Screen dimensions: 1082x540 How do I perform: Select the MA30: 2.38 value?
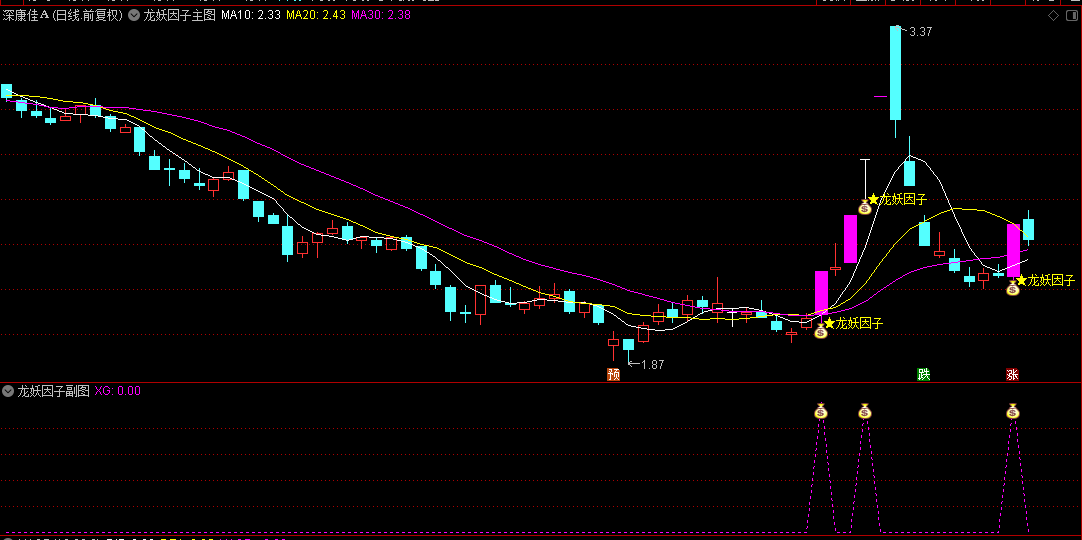(x=381, y=14)
